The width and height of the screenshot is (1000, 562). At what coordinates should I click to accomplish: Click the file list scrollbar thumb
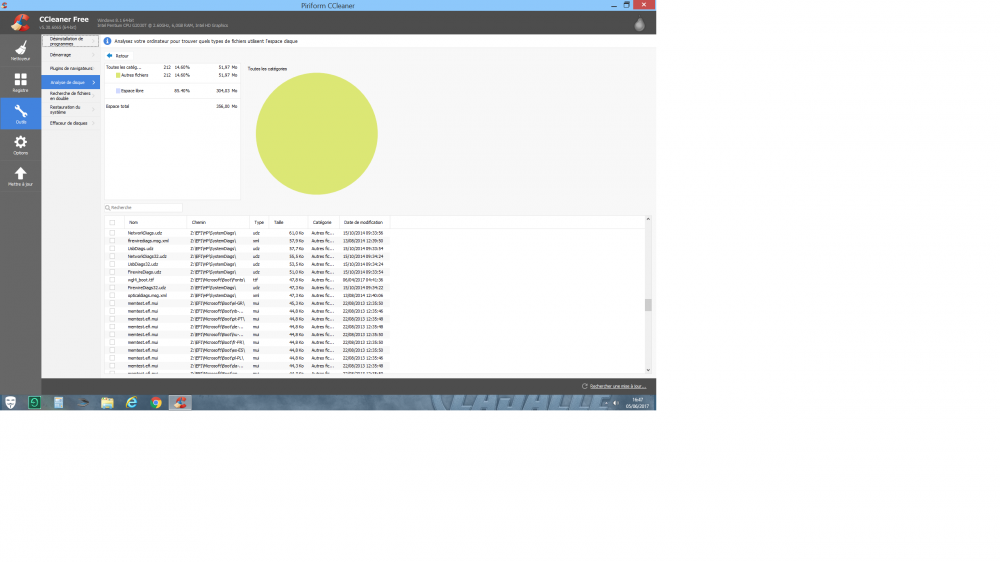click(648, 305)
